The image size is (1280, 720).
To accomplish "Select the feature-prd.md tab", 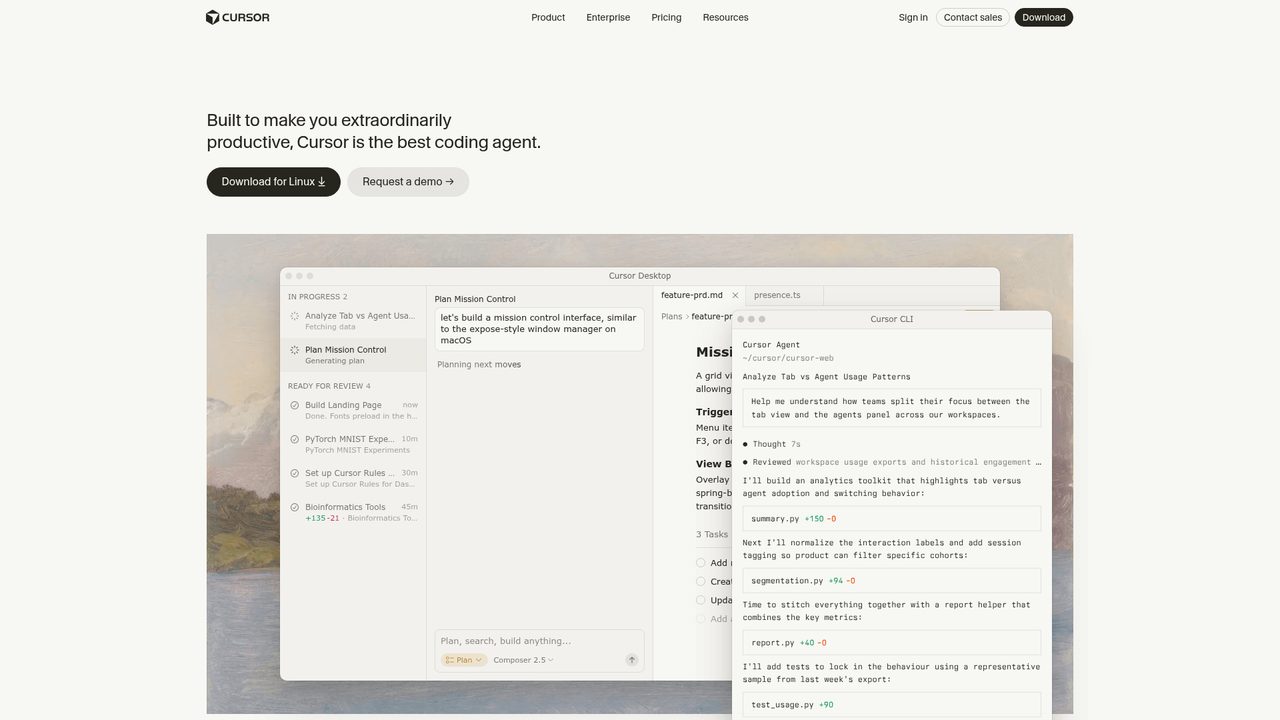I will coord(691,296).
